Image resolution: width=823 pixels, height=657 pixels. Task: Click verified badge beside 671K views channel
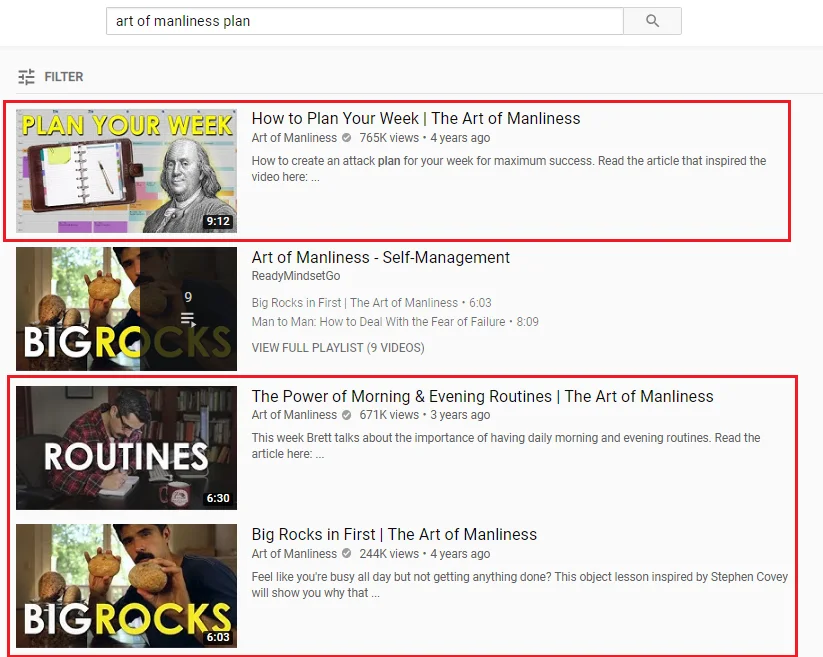pyautogui.click(x=346, y=415)
